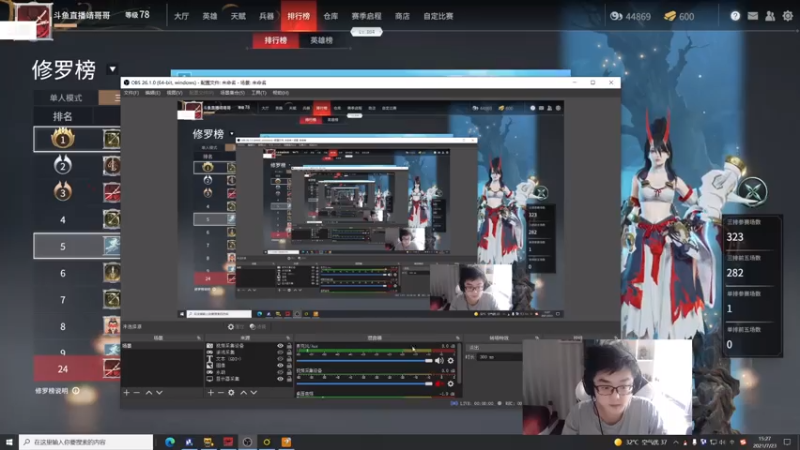Add a new source with the plus icon in OBS Sources
The height and width of the screenshot is (450, 800).
coord(210,392)
